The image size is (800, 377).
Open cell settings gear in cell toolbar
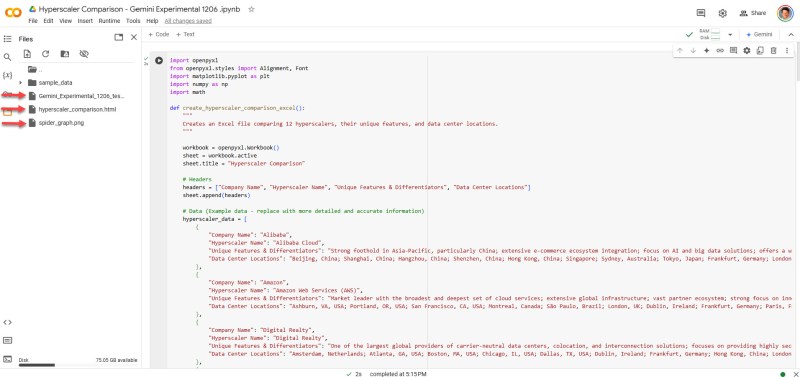coord(747,51)
